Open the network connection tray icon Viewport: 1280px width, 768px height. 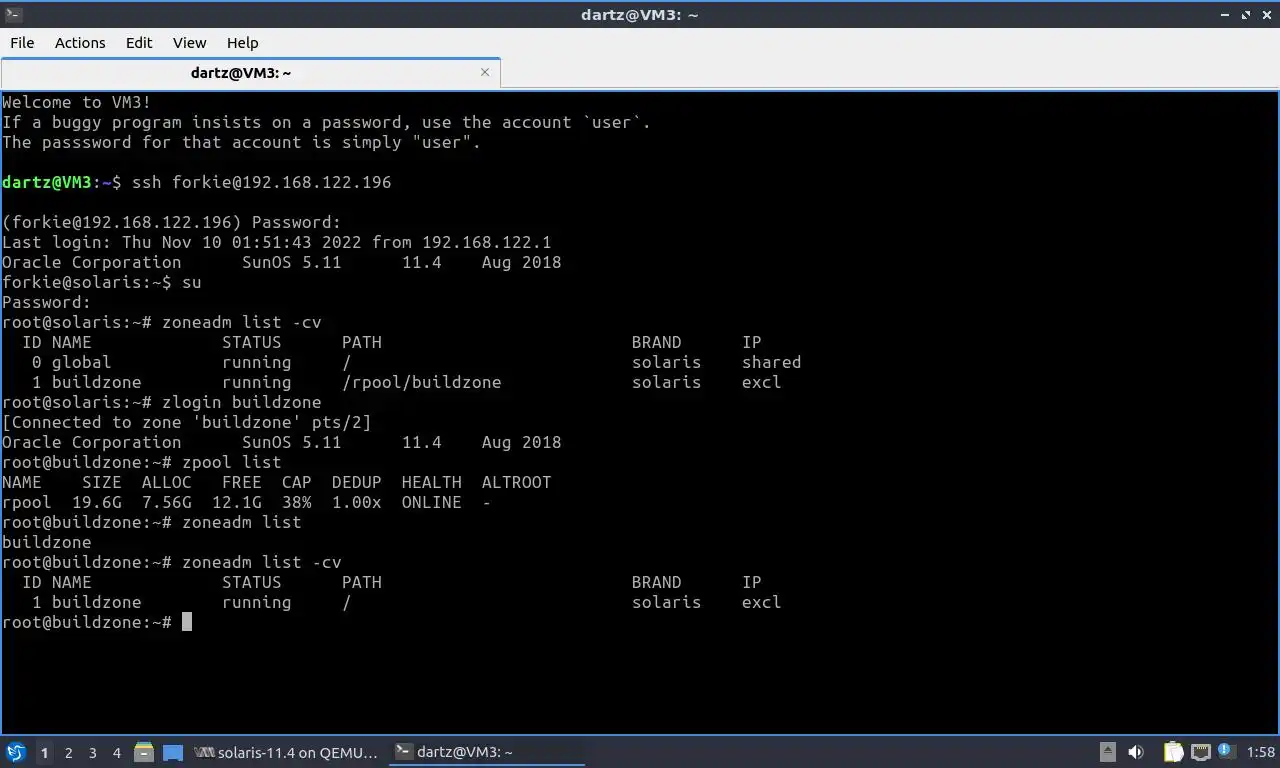[x=1200, y=752]
